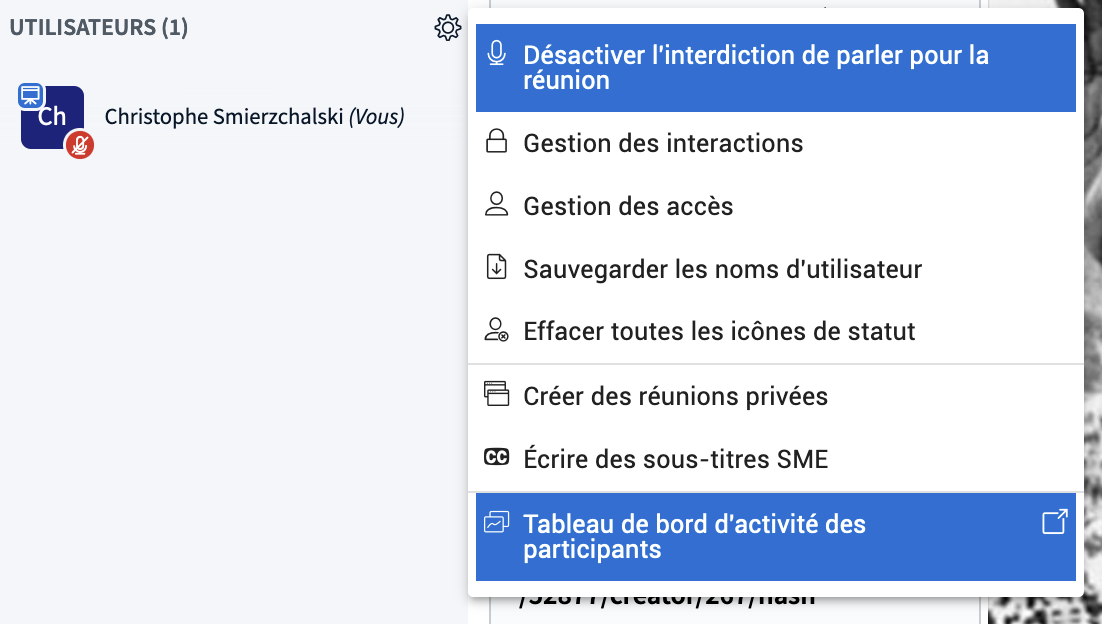The width and height of the screenshot is (1102, 624).
Task: Open Gestion des interactions
Action: [775, 143]
